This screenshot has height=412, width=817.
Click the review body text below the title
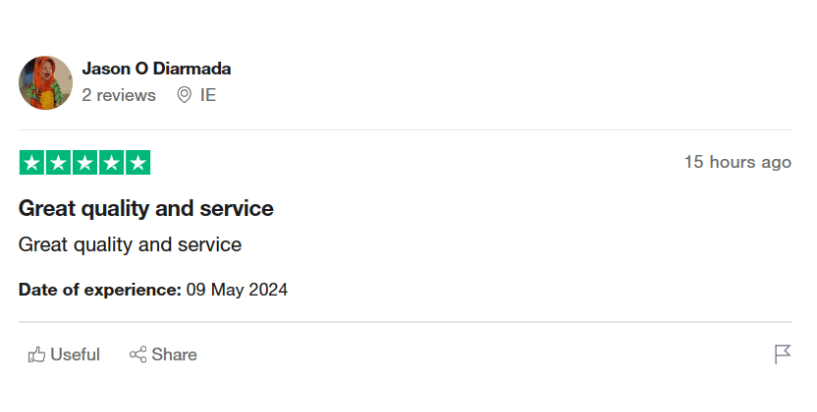(130, 244)
